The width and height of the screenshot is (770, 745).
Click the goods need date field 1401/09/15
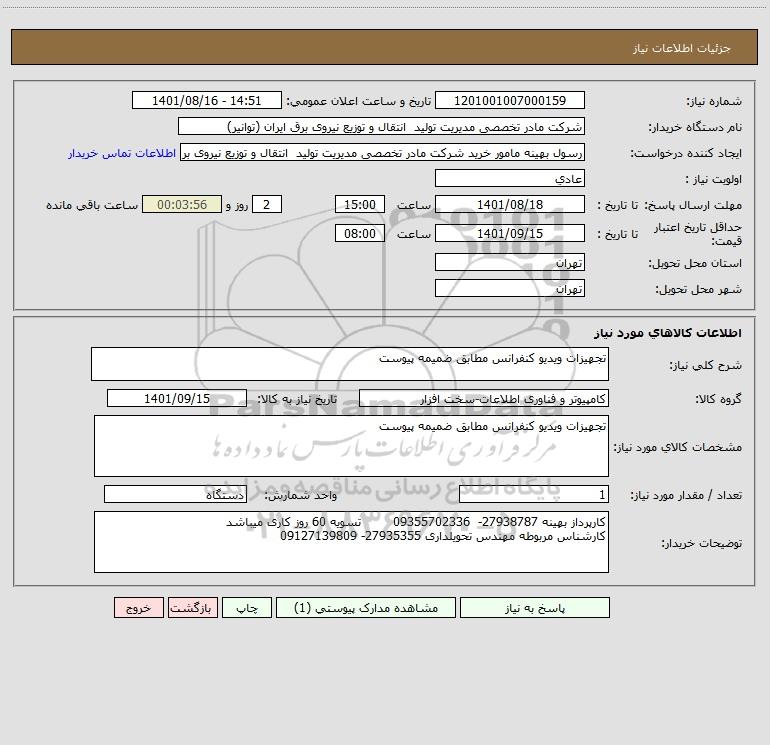click(x=177, y=398)
